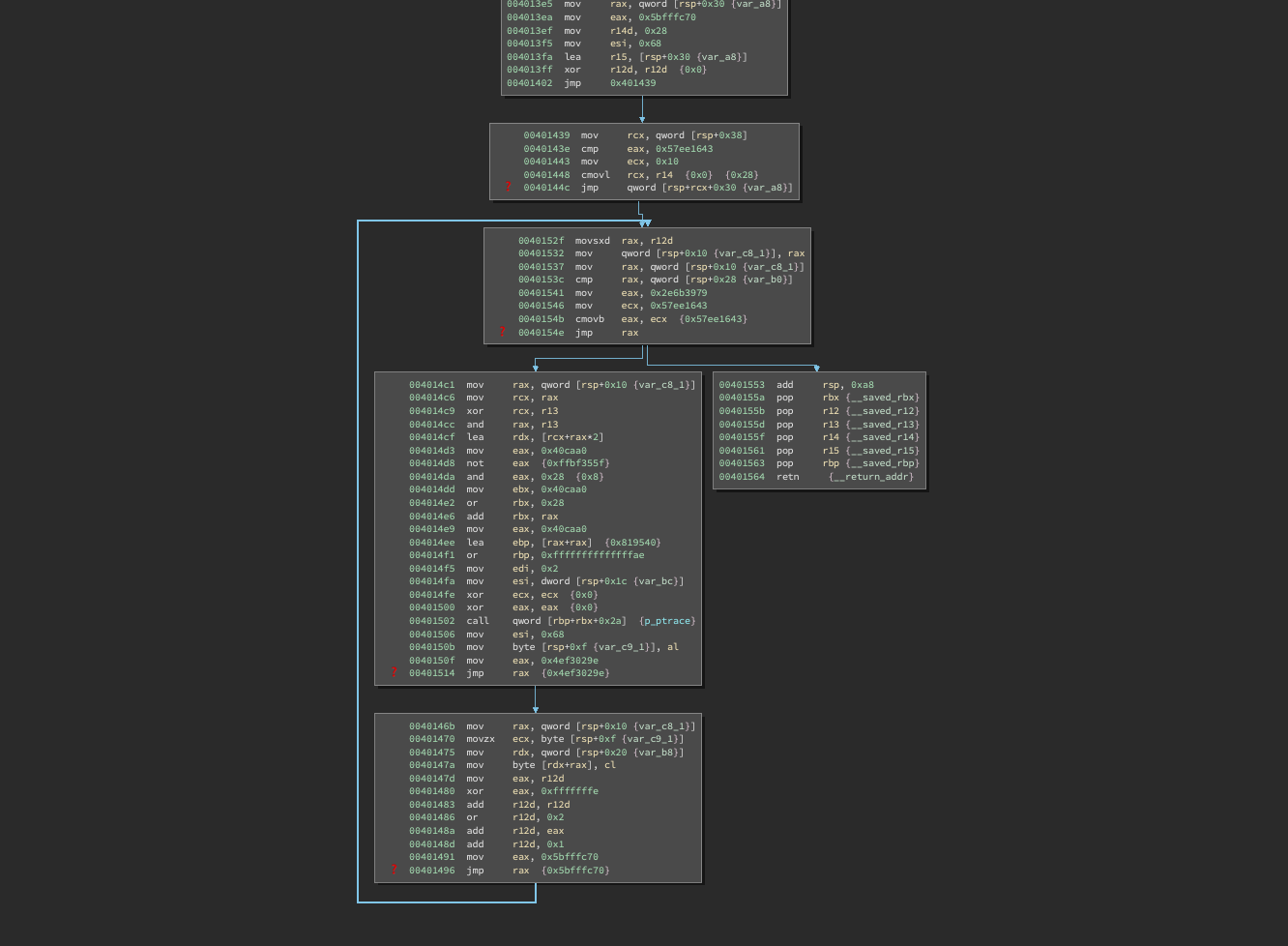
Task: Click 0xa8 operand in add rsp line
Action: click(x=862, y=385)
